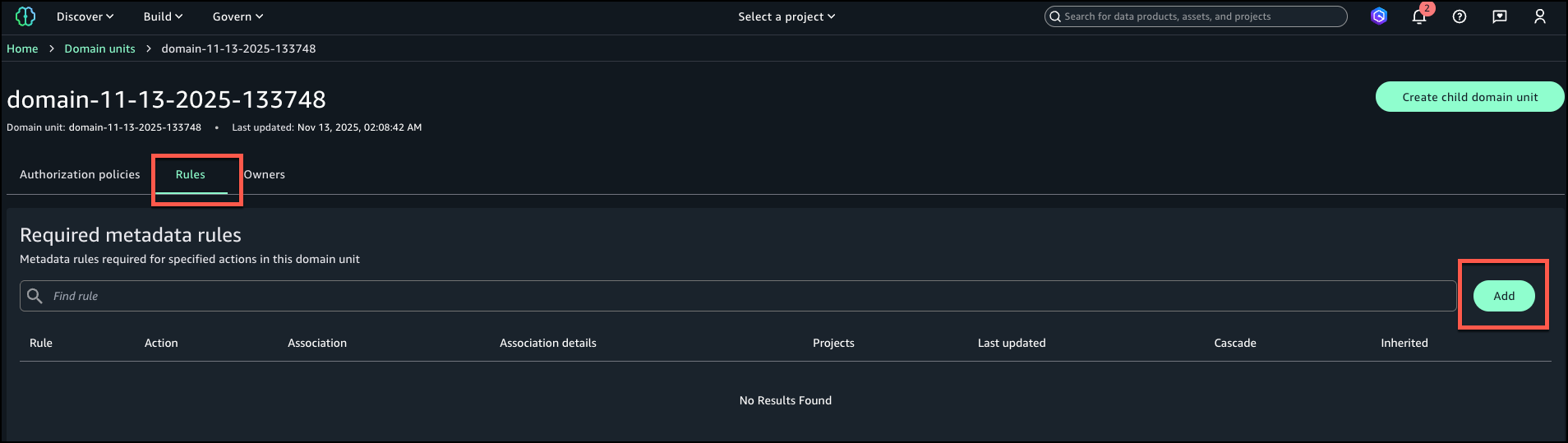The width and height of the screenshot is (1568, 443).
Task: Click the Find rule magnifier icon
Action: [35, 296]
